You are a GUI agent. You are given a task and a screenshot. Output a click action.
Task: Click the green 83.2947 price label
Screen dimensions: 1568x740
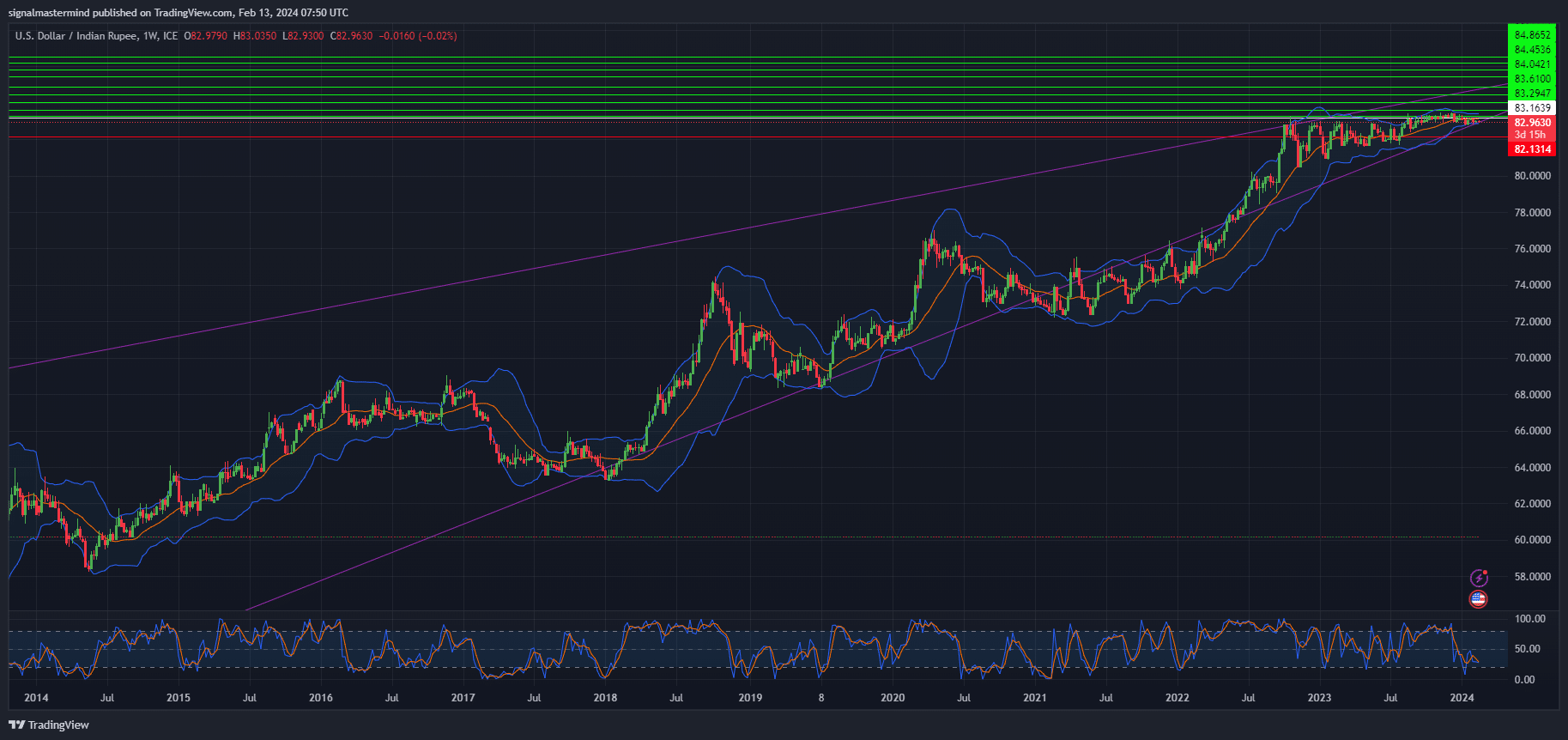(1532, 94)
